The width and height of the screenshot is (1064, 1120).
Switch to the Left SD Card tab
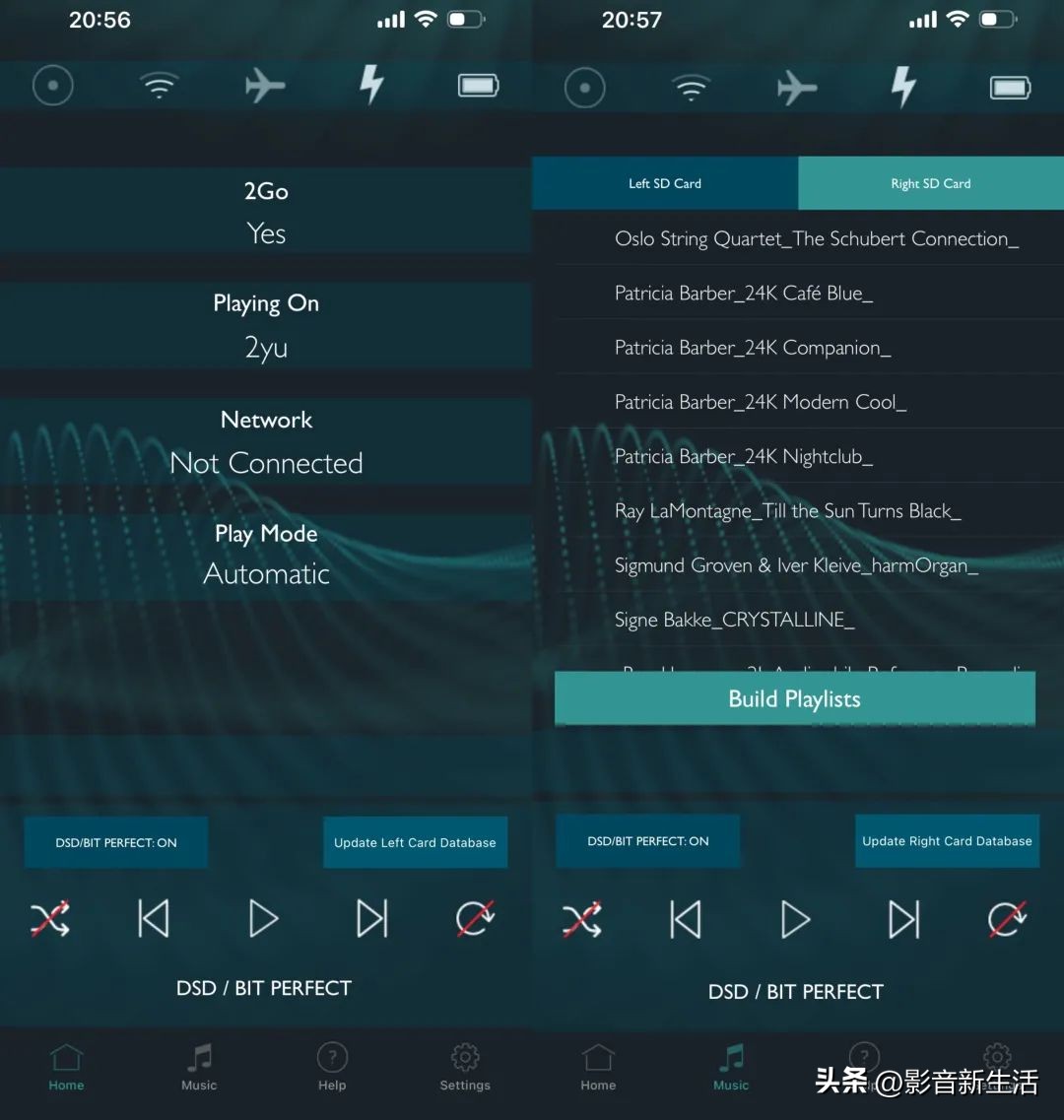coord(665,183)
